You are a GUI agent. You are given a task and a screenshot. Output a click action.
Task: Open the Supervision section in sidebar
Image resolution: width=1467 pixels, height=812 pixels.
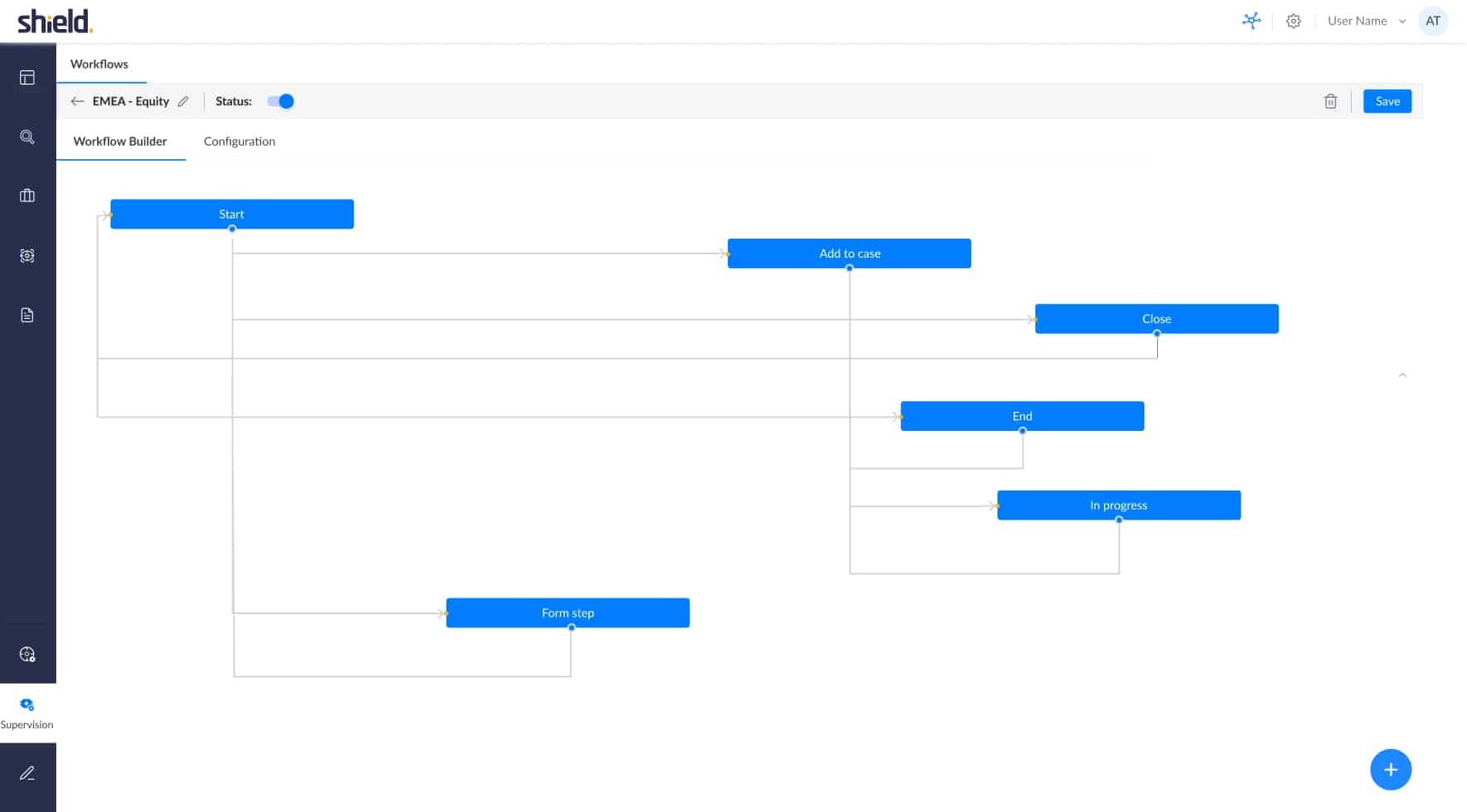pos(27,713)
